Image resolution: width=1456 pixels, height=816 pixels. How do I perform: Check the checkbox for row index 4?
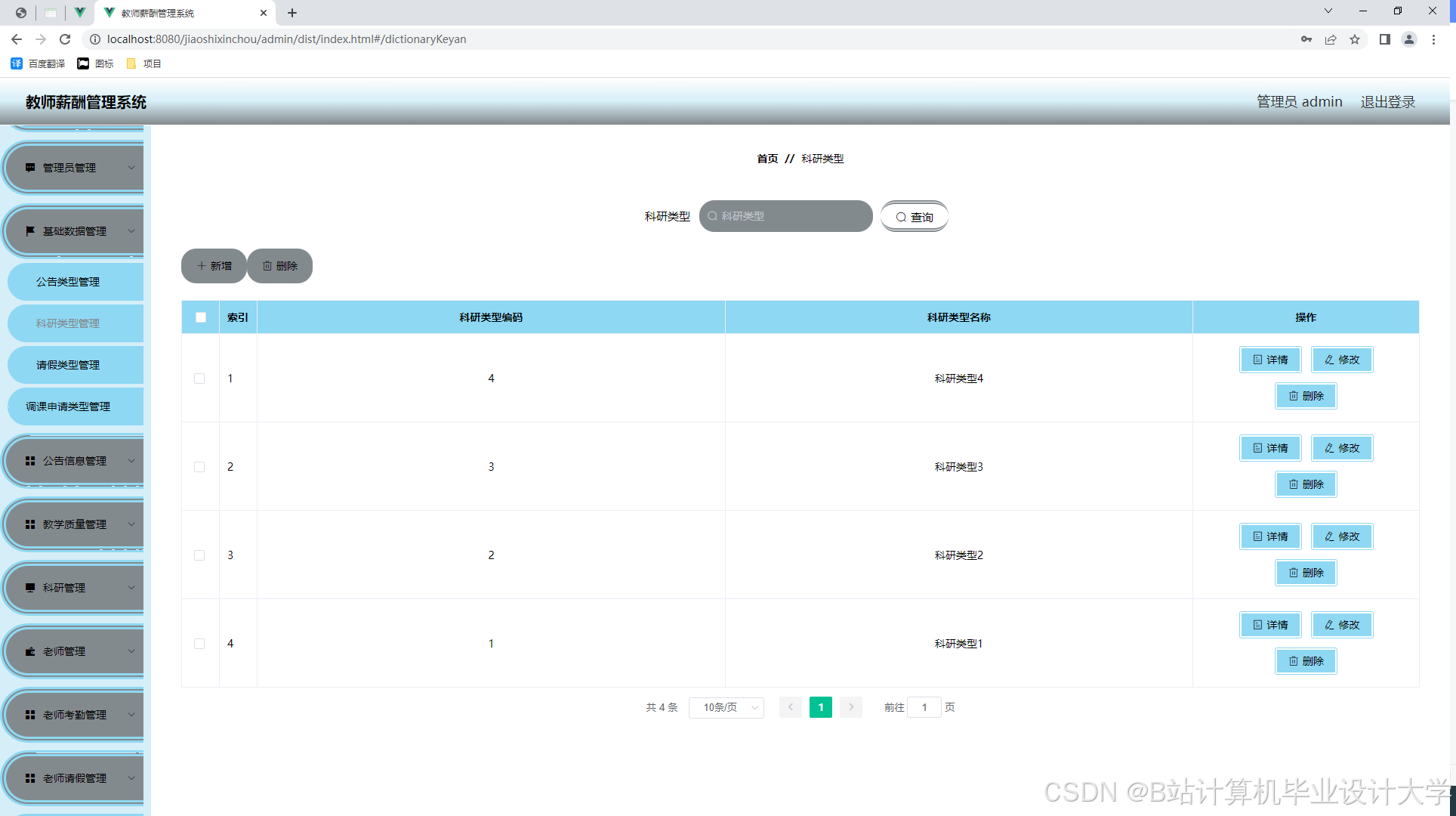pyautogui.click(x=199, y=644)
